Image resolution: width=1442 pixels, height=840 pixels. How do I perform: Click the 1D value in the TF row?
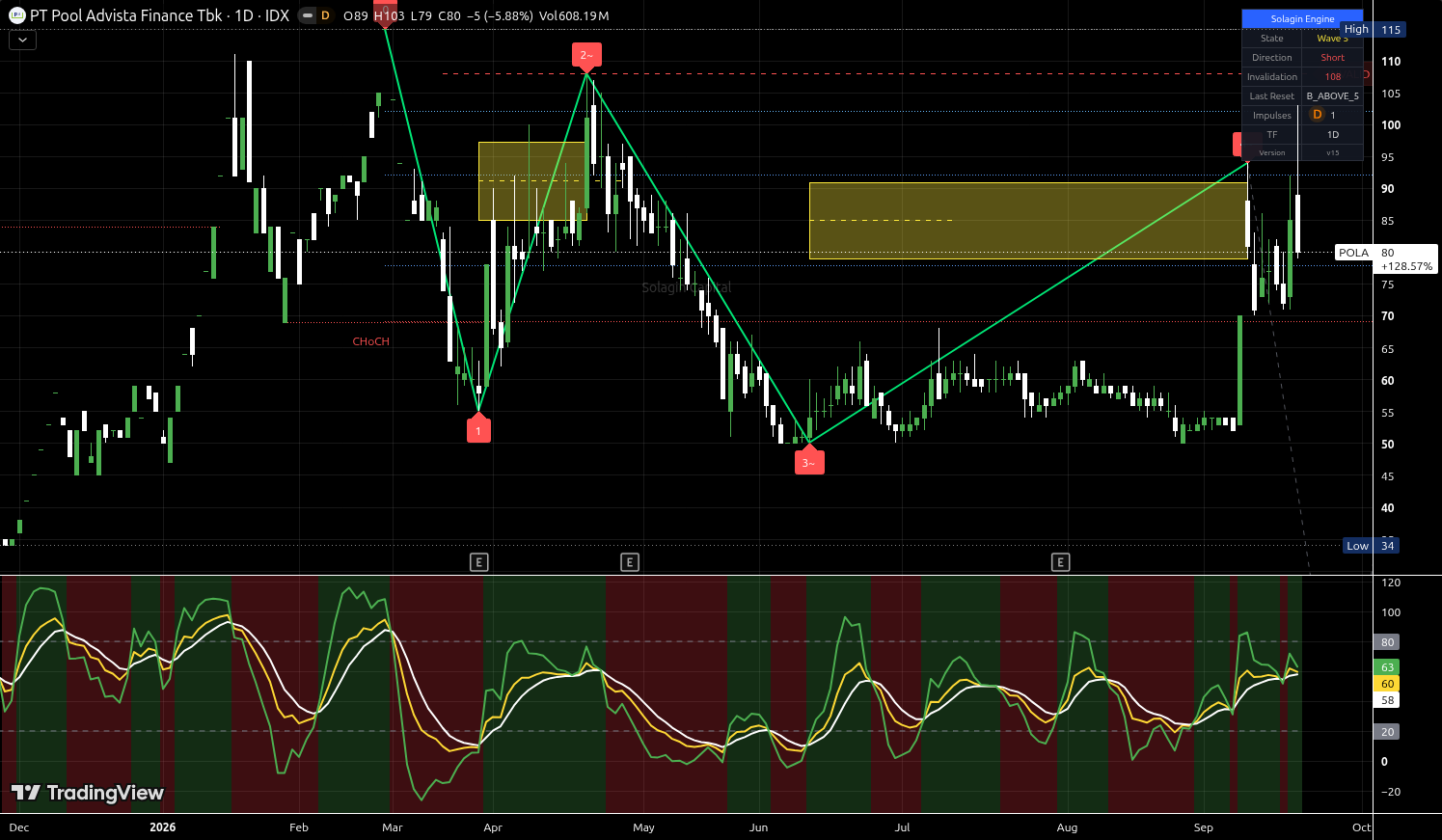[x=1332, y=135]
